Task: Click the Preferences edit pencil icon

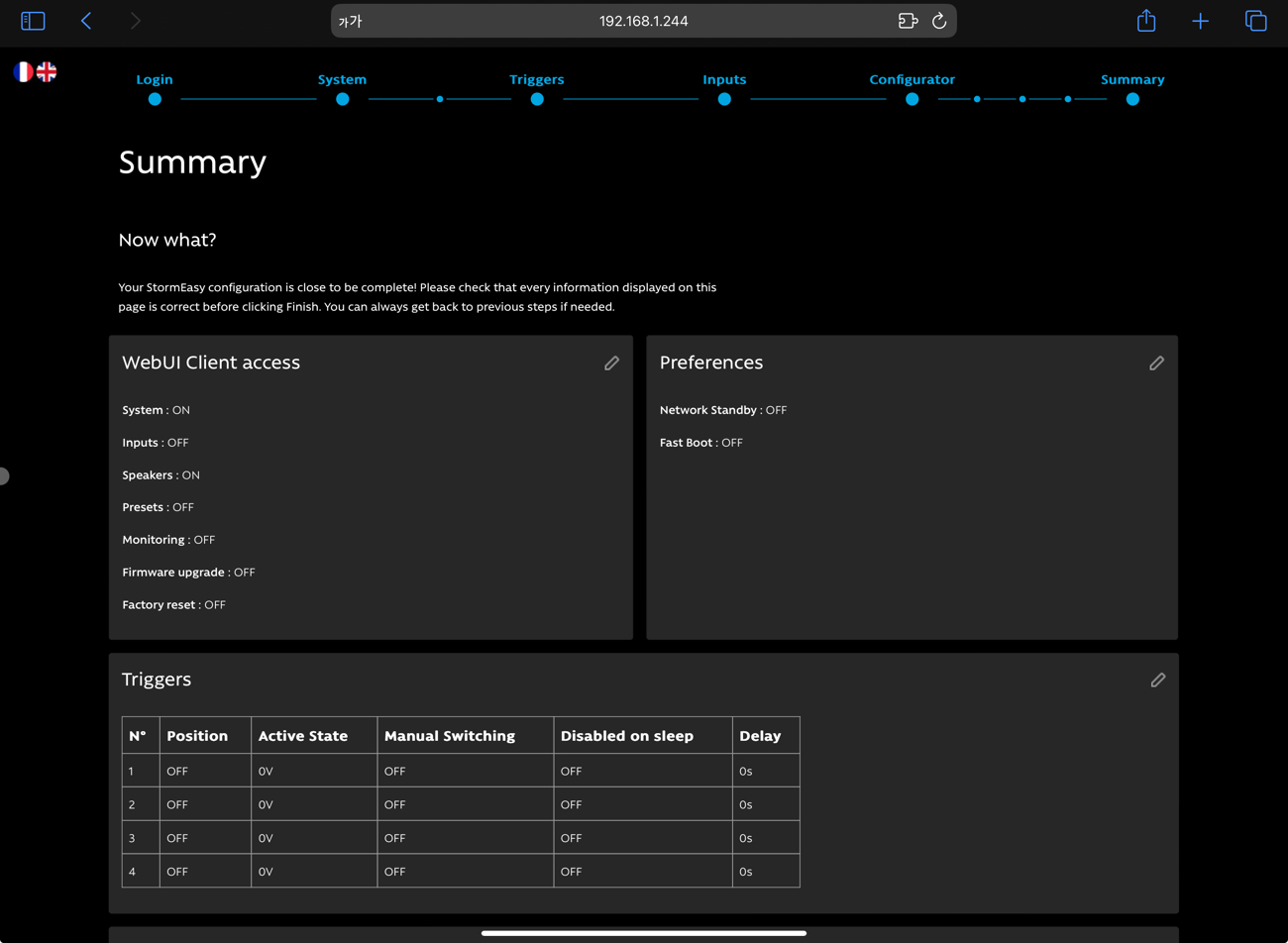Action: (x=1156, y=364)
